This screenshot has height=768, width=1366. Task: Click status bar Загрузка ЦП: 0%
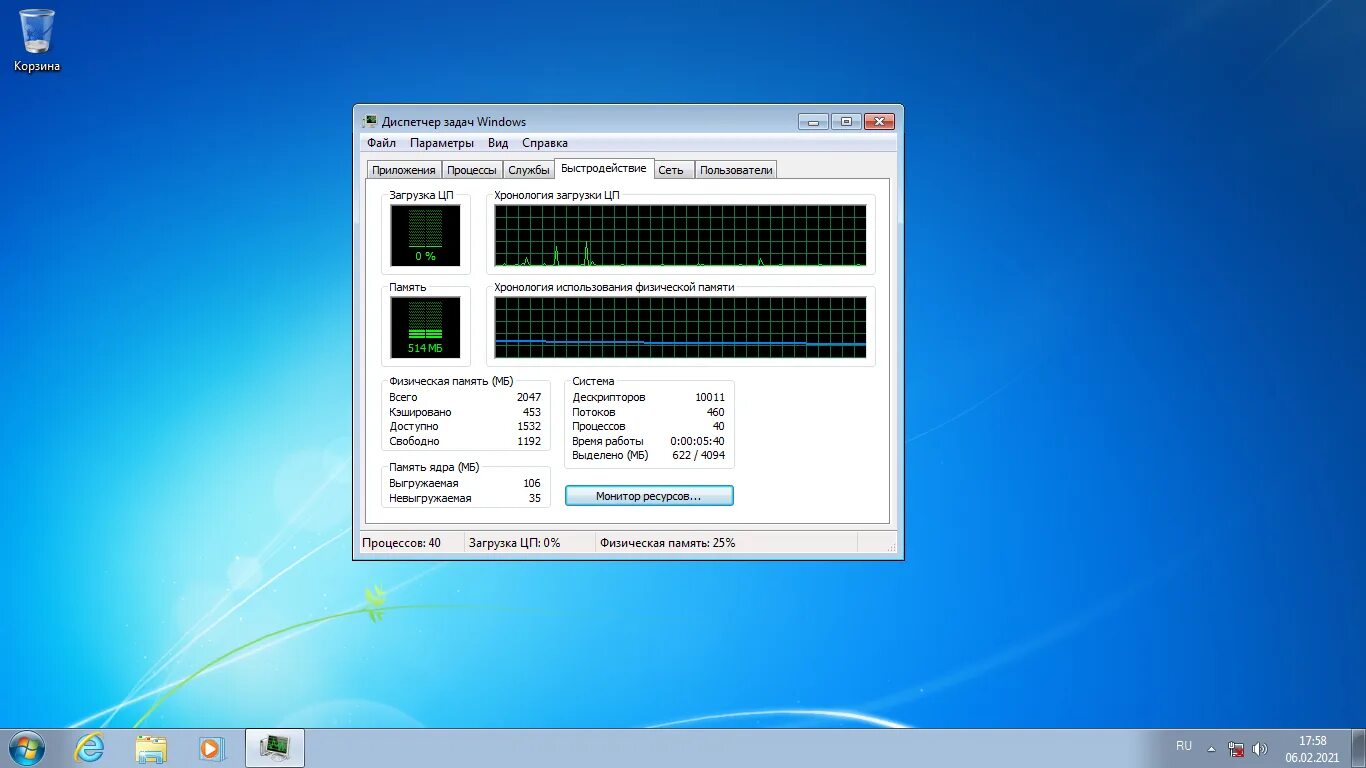point(515,543)
